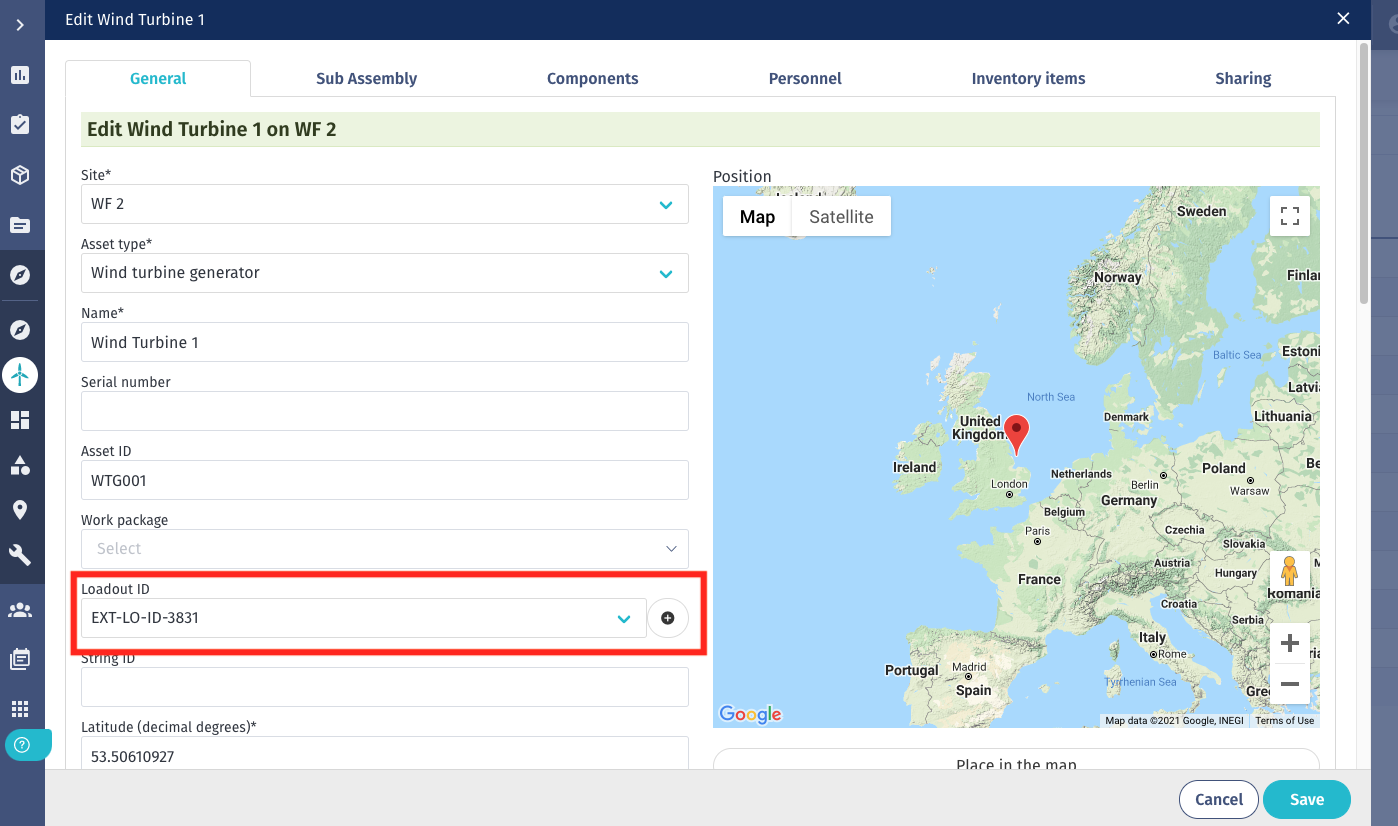Switch to the Components tab
Screen dimensions: 1398x826
pyautogui.click(x=592, y=79)
